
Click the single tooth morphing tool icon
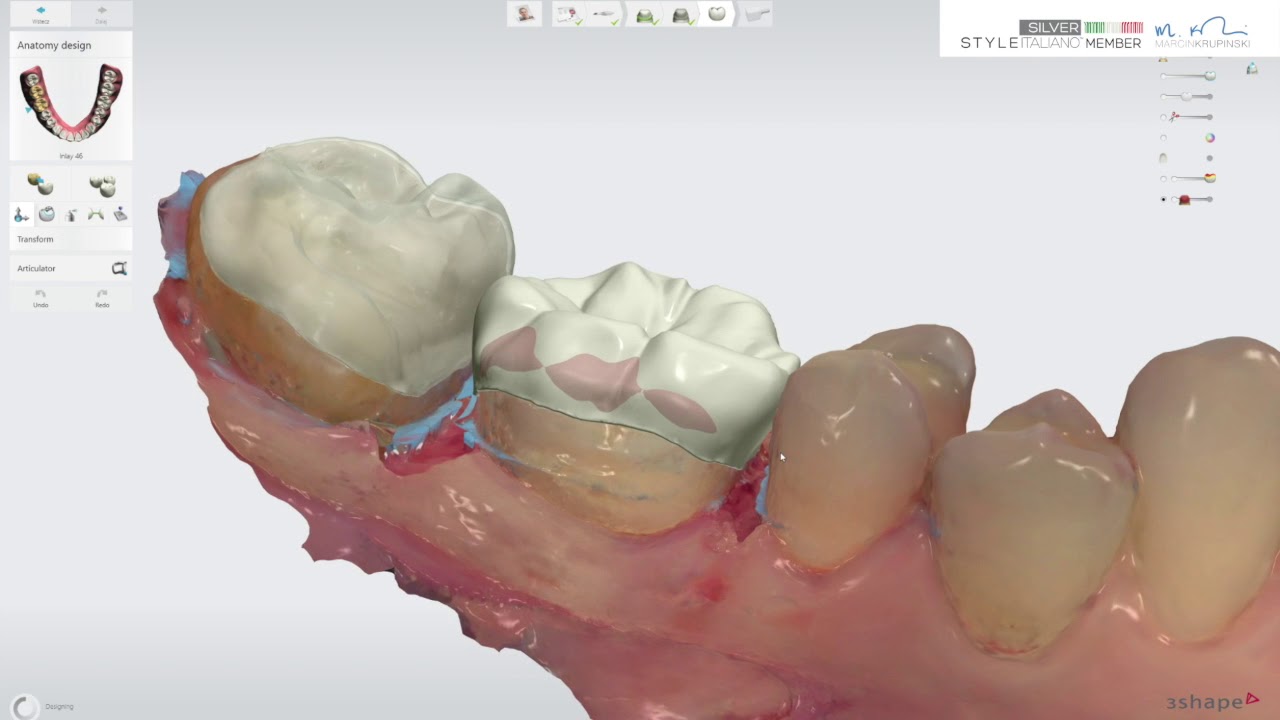click(x=40, y=184)
